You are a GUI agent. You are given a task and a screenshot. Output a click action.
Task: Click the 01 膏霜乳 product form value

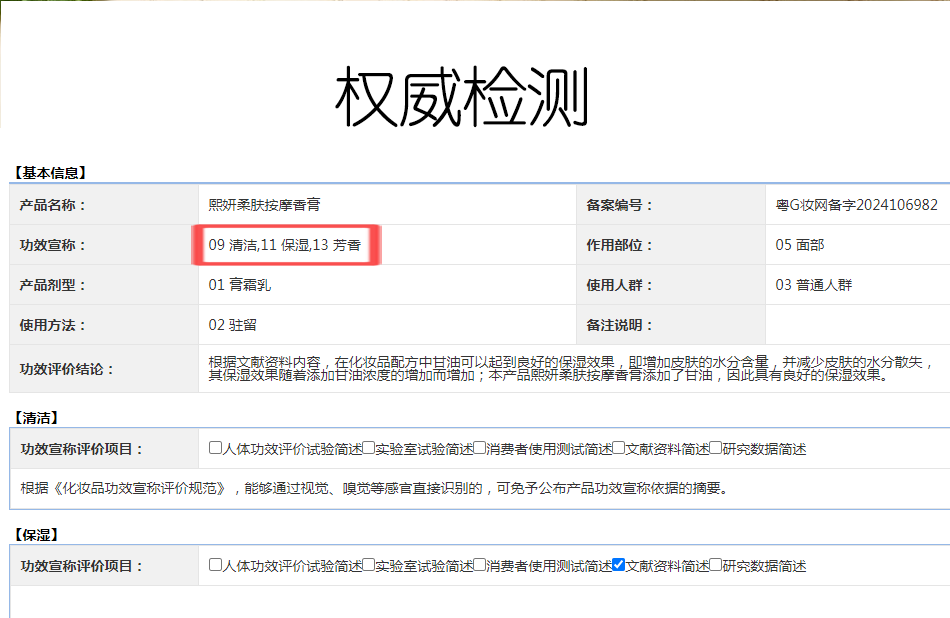pyautogui.click(x=239, y=285)
